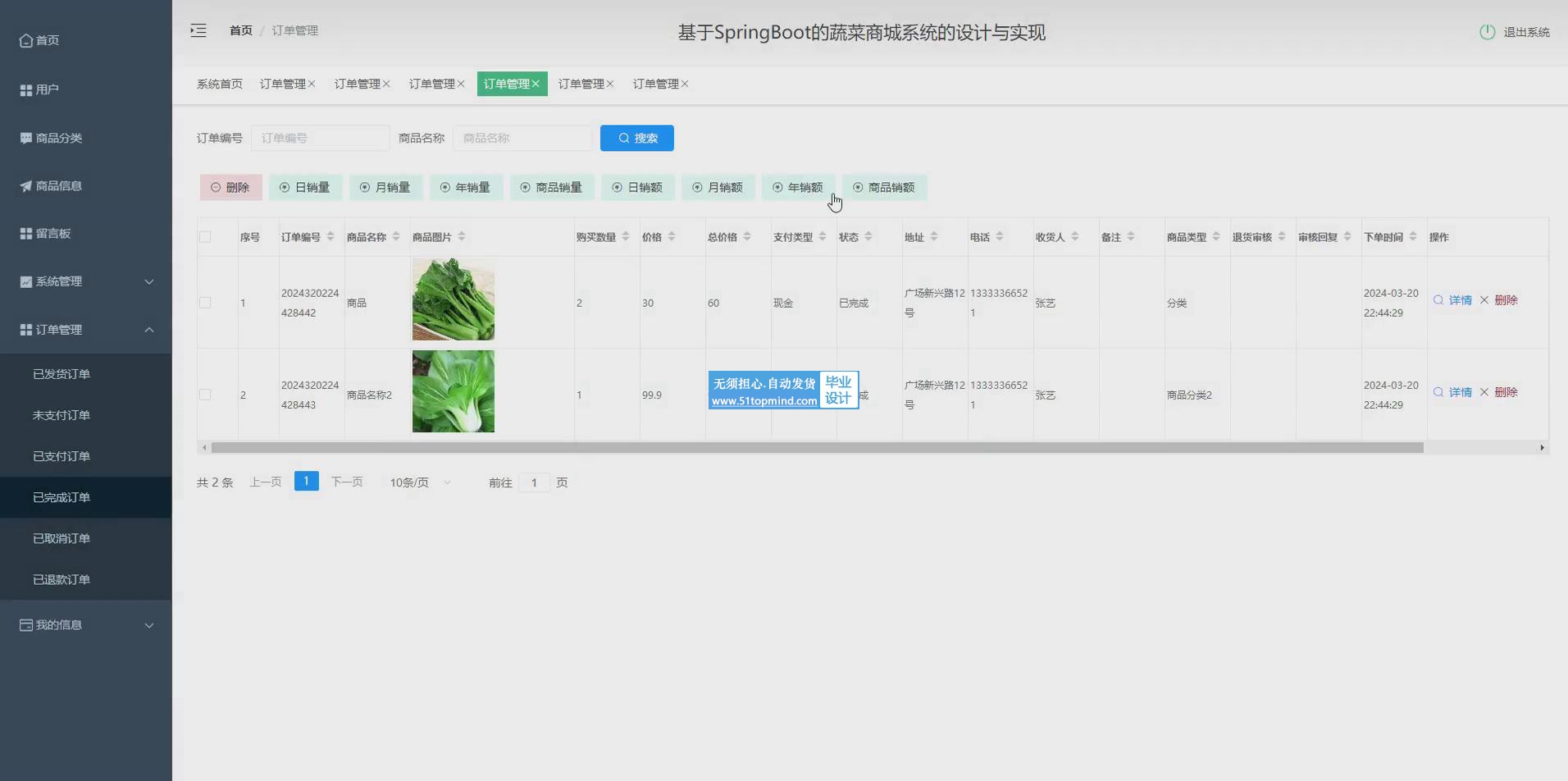Sort by 商品类型 column arrows
The image size is (1568, 781).
click(x=1216, y=236)
